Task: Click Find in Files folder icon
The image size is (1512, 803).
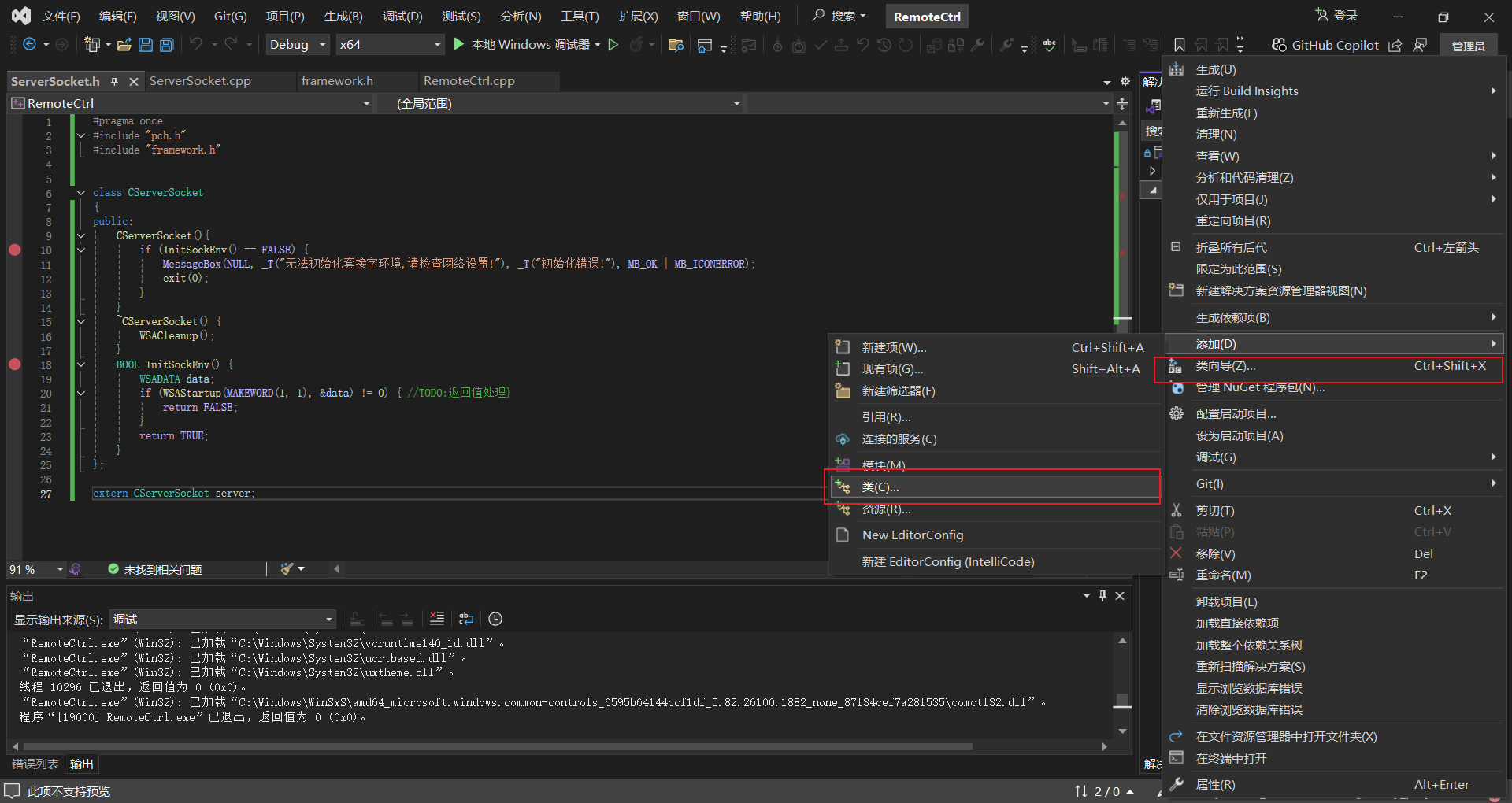Action: [x=676, y=45]
